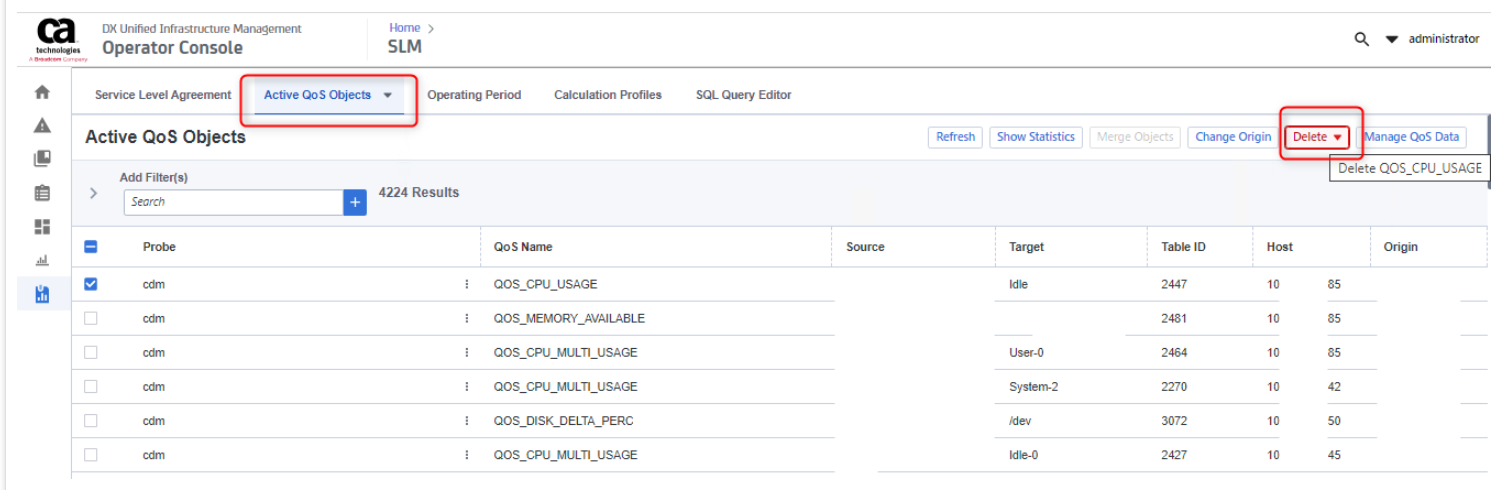Viewport: 1512px width, 490px height.
Task: Check the QOS_MEMORY_AVAILABLE row checkbox
Action: (91, 319)
